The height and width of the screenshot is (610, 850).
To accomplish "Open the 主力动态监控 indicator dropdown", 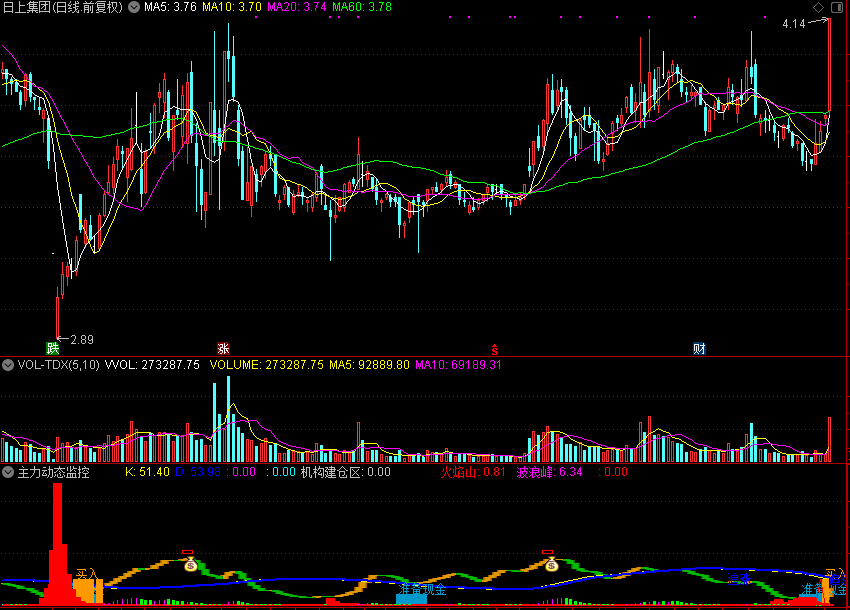I will (x=8, y=472).
